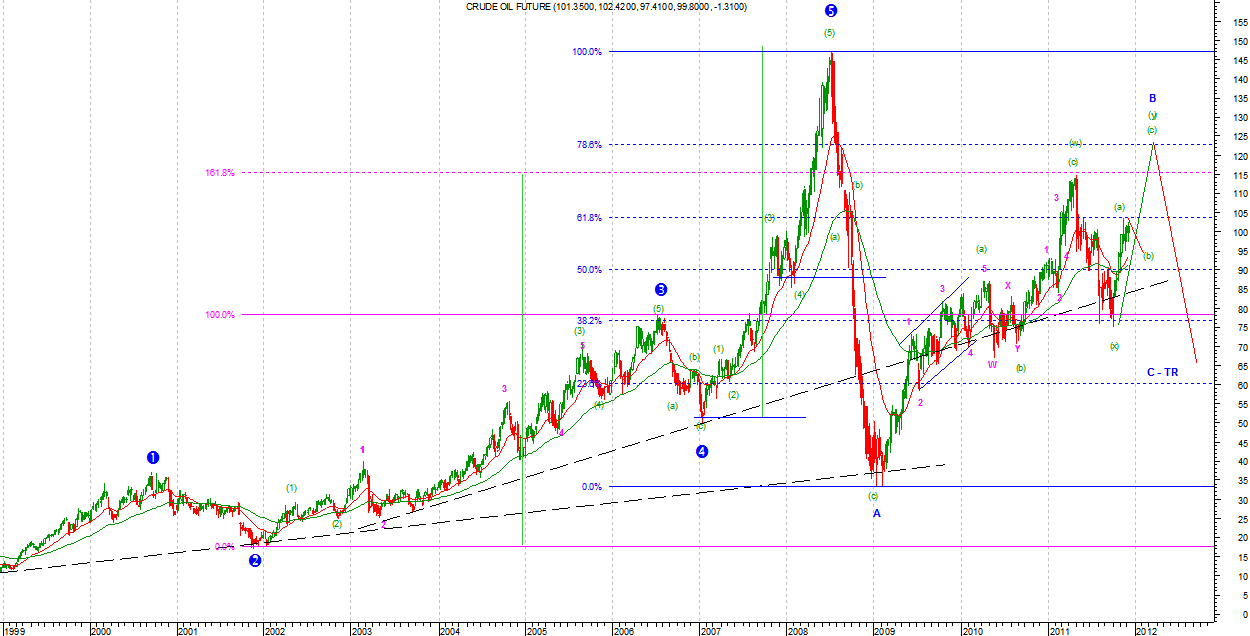The width and height of the screenshot is (1250, 636).
Task: Click the blue circled wave 1 marker
Action: [153, 457]
